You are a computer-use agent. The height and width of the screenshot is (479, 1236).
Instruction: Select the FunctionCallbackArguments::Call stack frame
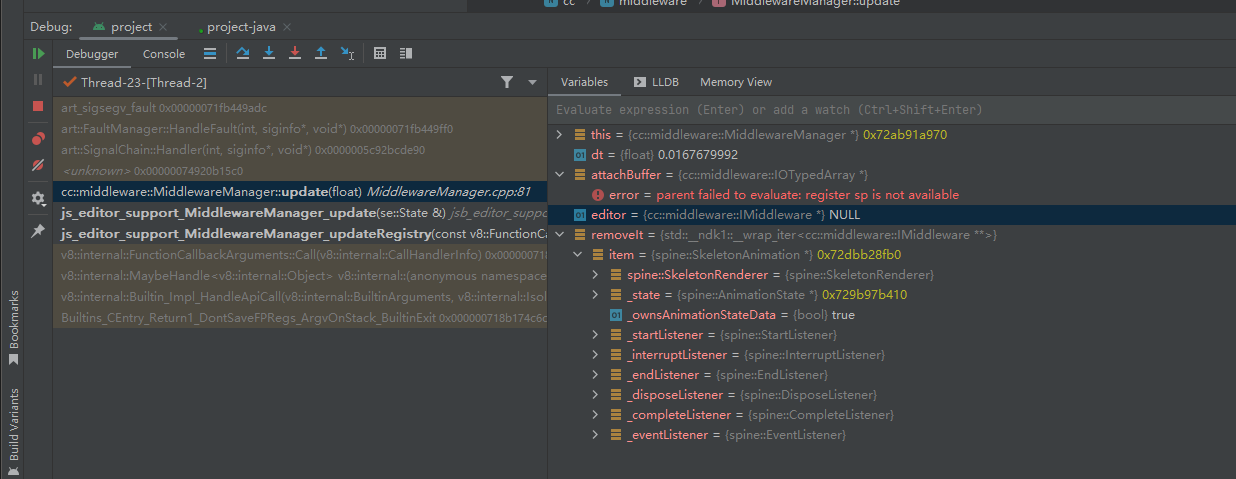(x=301, y=254)
